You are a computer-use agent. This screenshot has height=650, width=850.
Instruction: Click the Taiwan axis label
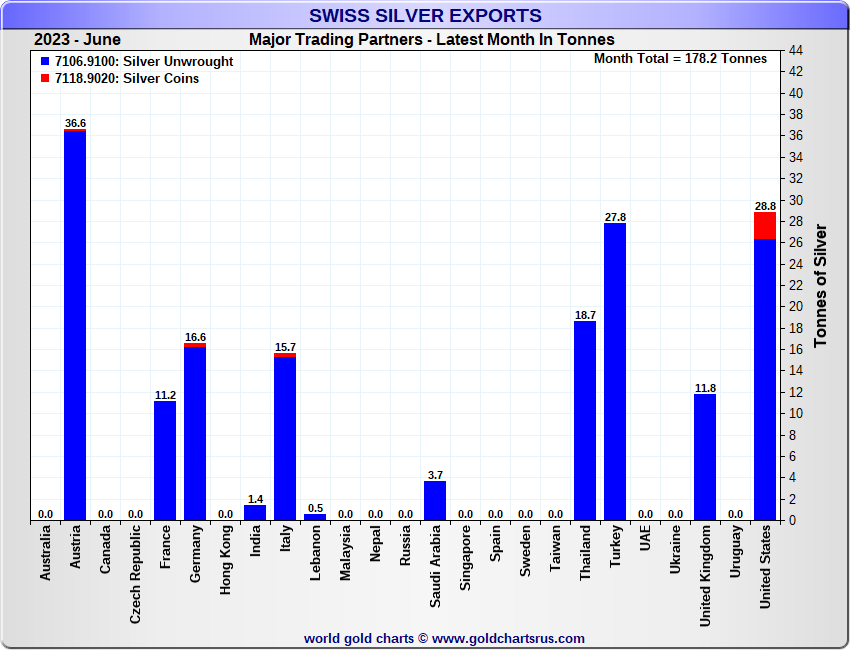pos(555,548)
